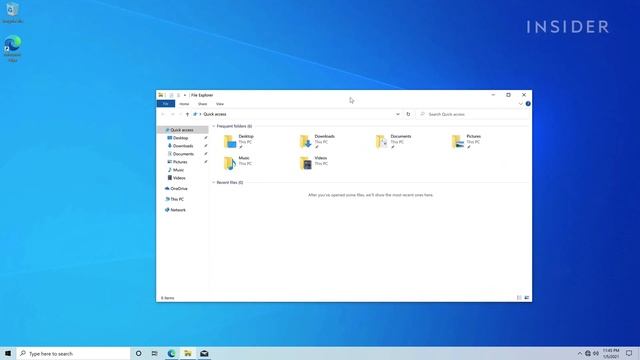This screenshot has width=640, height=360.
Task: Open File Explorer help
Action: (528, 104)
